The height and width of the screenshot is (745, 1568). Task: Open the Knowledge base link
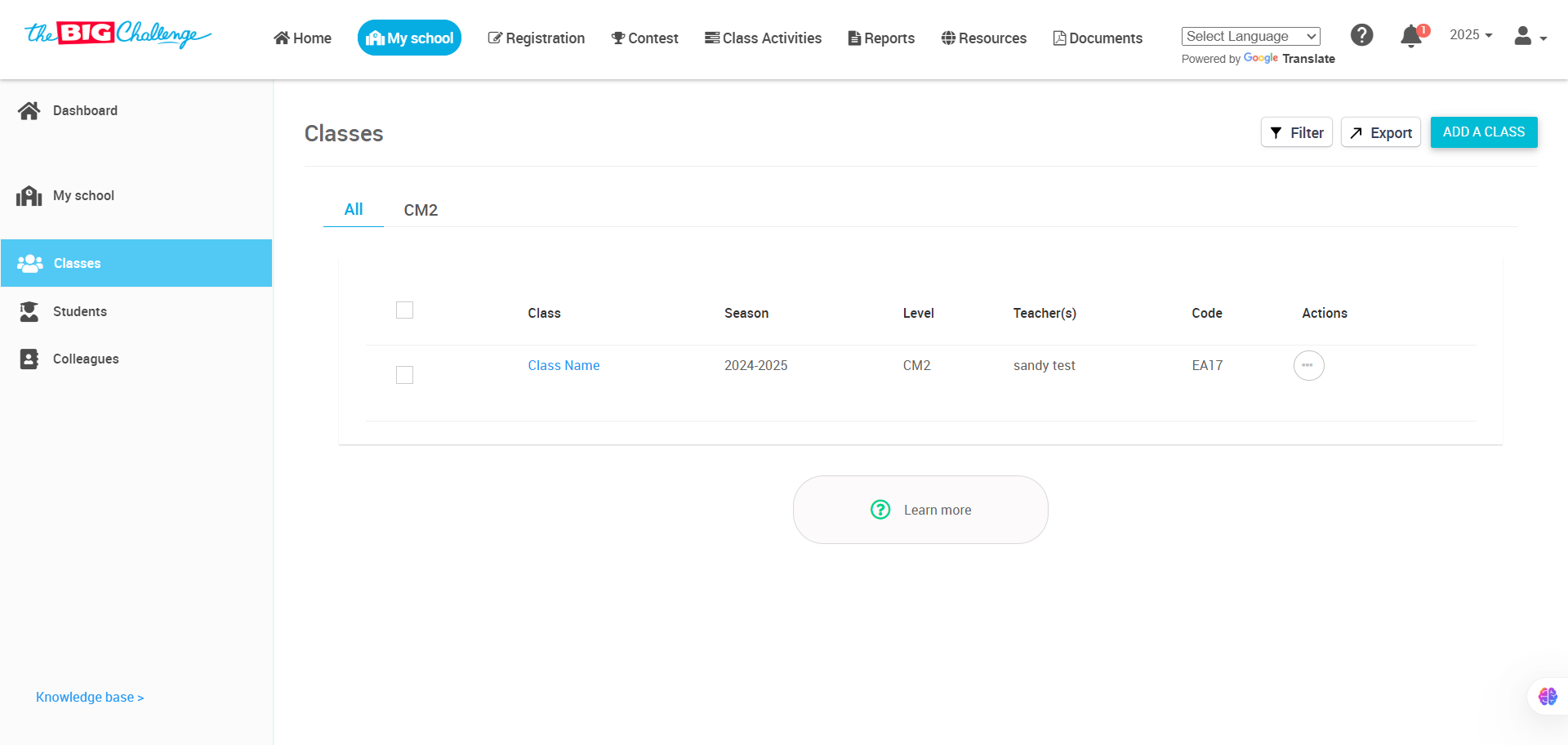click(90, 697)
